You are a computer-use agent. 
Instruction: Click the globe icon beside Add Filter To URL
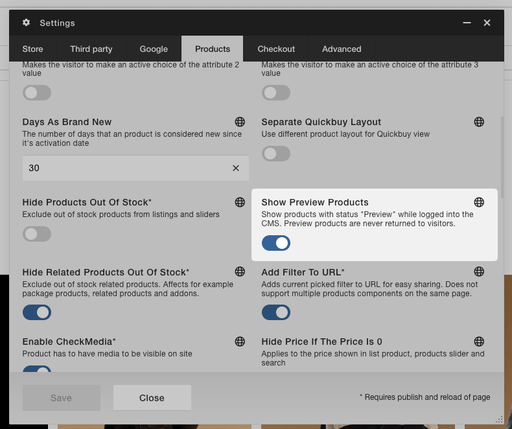pos(479,272)
